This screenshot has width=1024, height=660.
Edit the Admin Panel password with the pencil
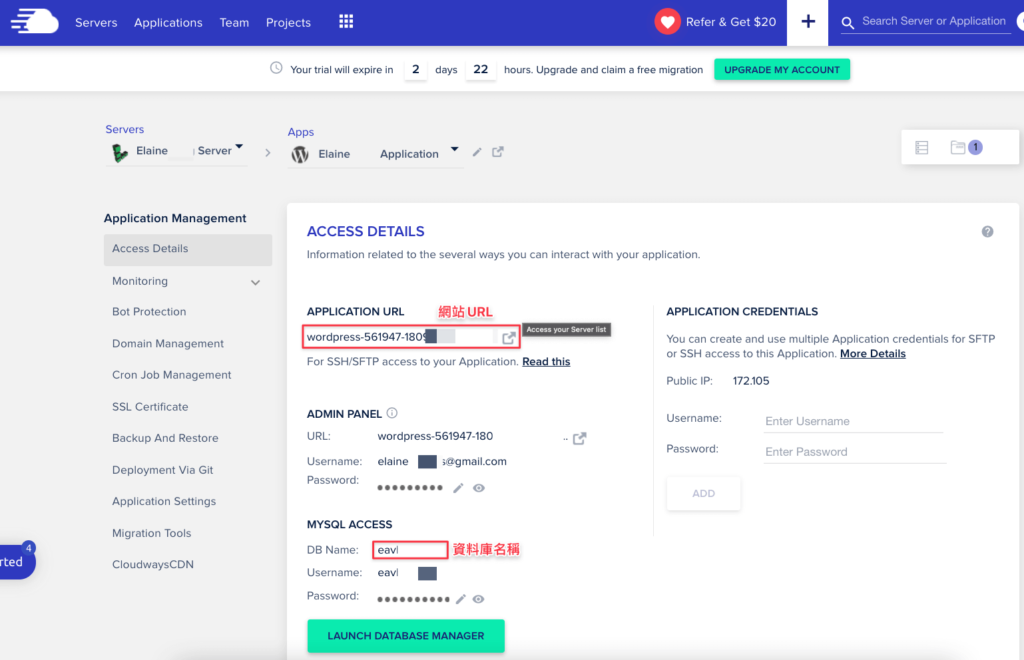(458, 488)
